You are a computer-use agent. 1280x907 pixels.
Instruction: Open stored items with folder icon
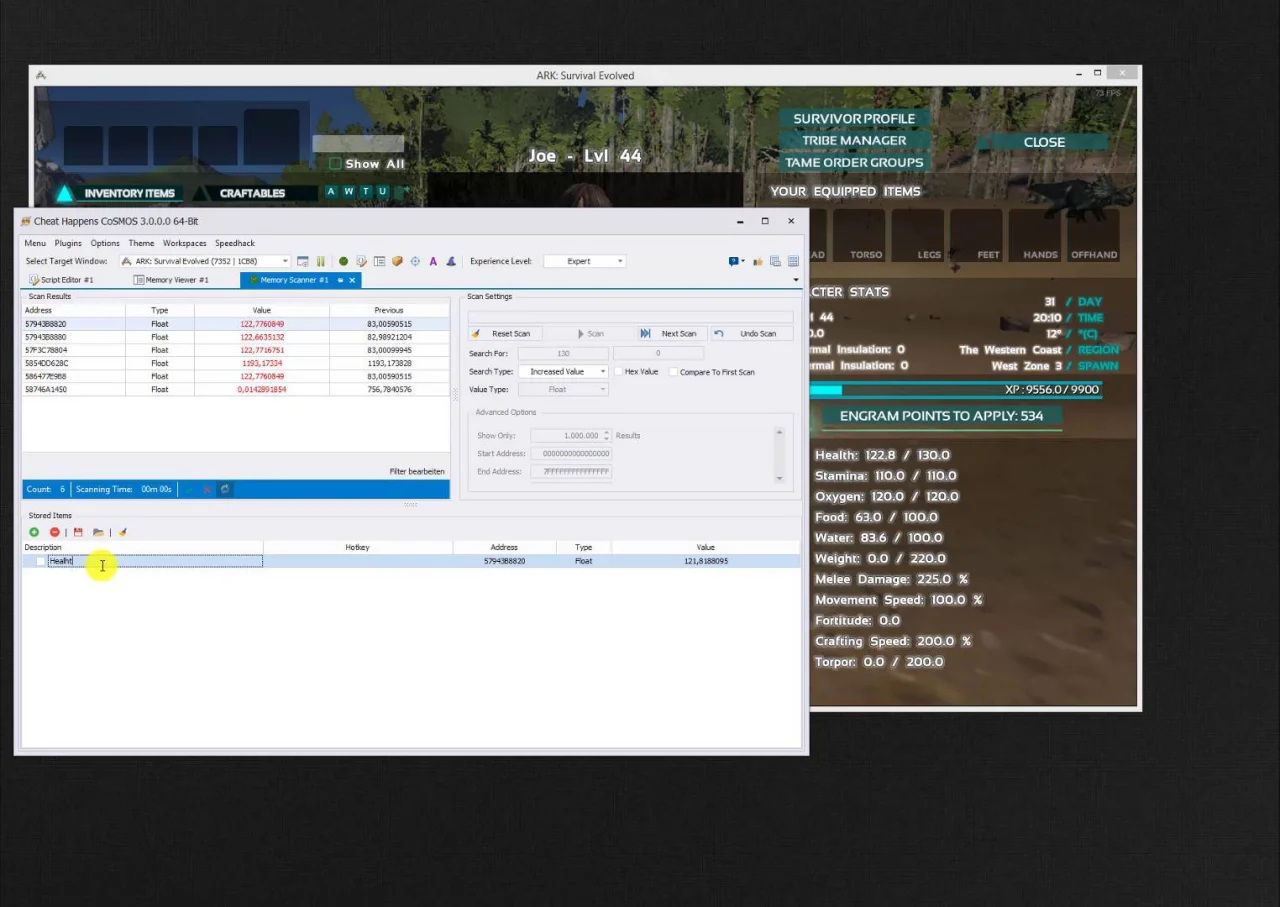click(98, 532)
